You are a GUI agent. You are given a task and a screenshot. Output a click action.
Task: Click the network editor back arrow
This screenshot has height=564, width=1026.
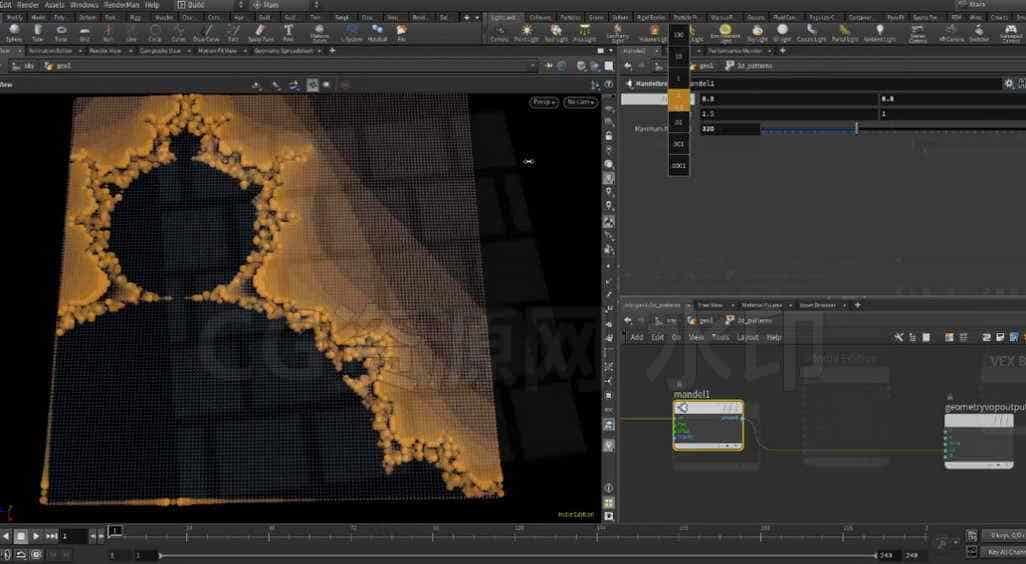click(628, 321)
